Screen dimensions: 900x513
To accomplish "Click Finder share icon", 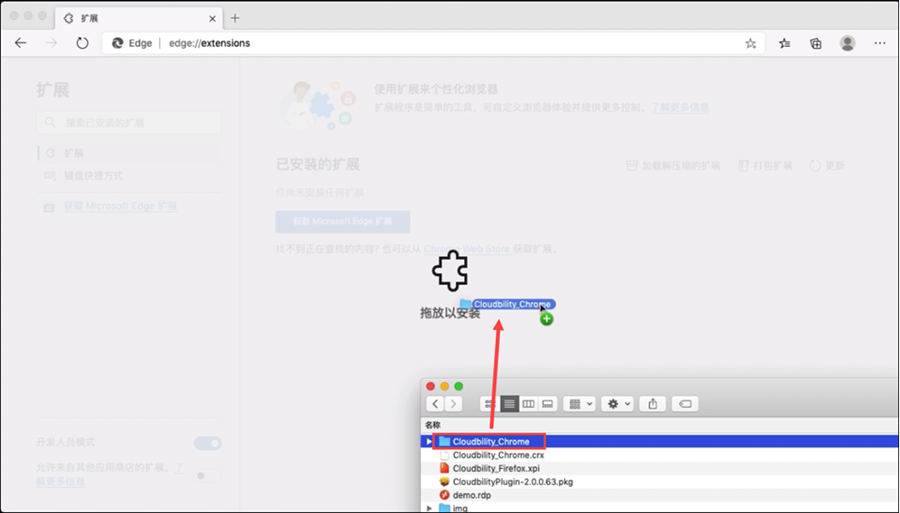I will pyautogui.click(x=653, y=404).
